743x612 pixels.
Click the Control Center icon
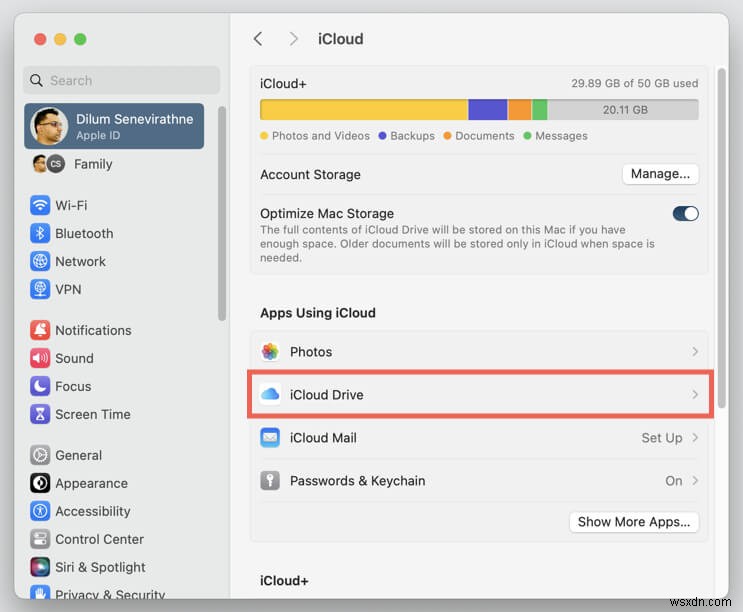click(x=40, y=539)
